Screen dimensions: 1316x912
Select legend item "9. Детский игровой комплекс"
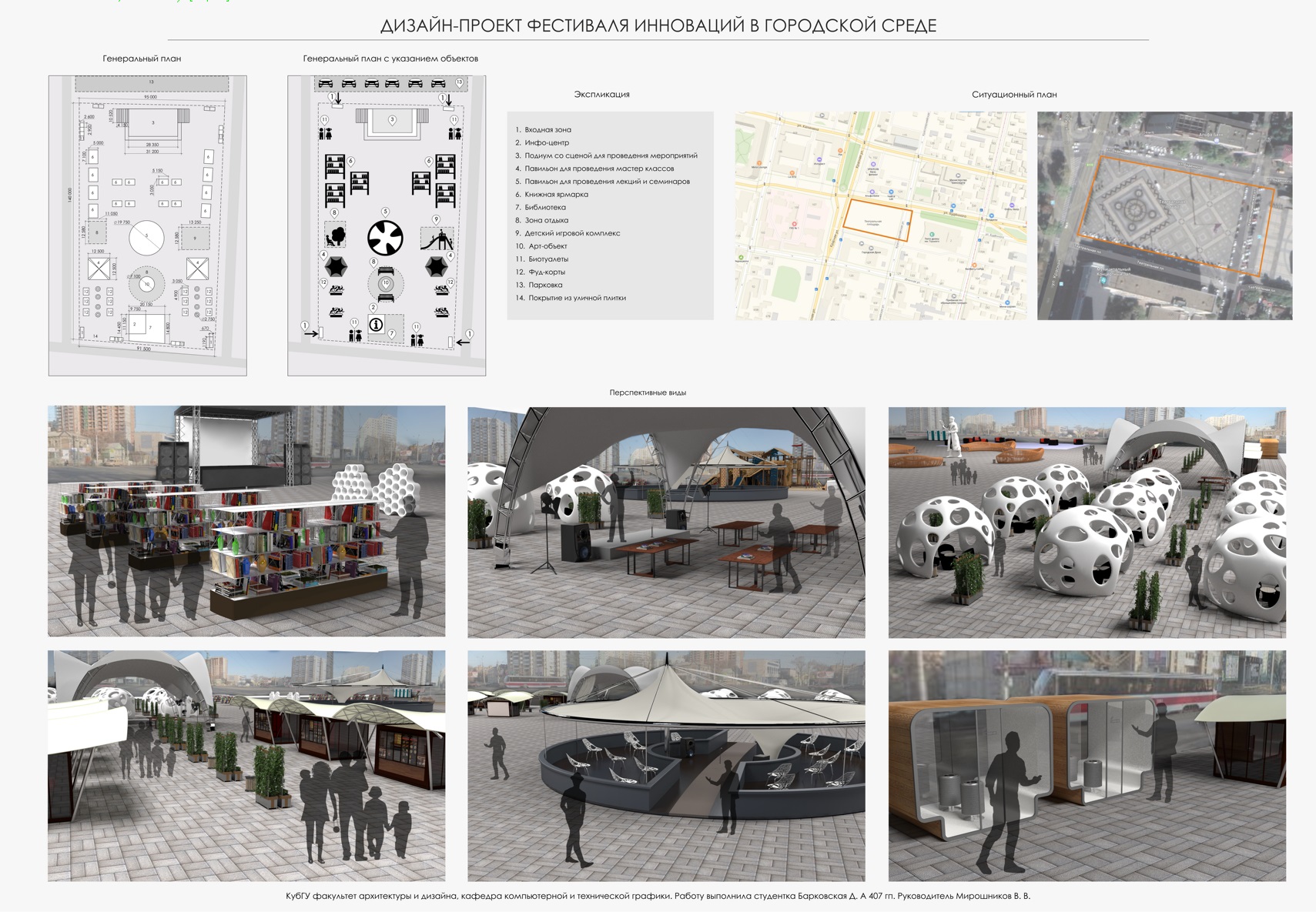pyautogui.click(x=568, y=233)
